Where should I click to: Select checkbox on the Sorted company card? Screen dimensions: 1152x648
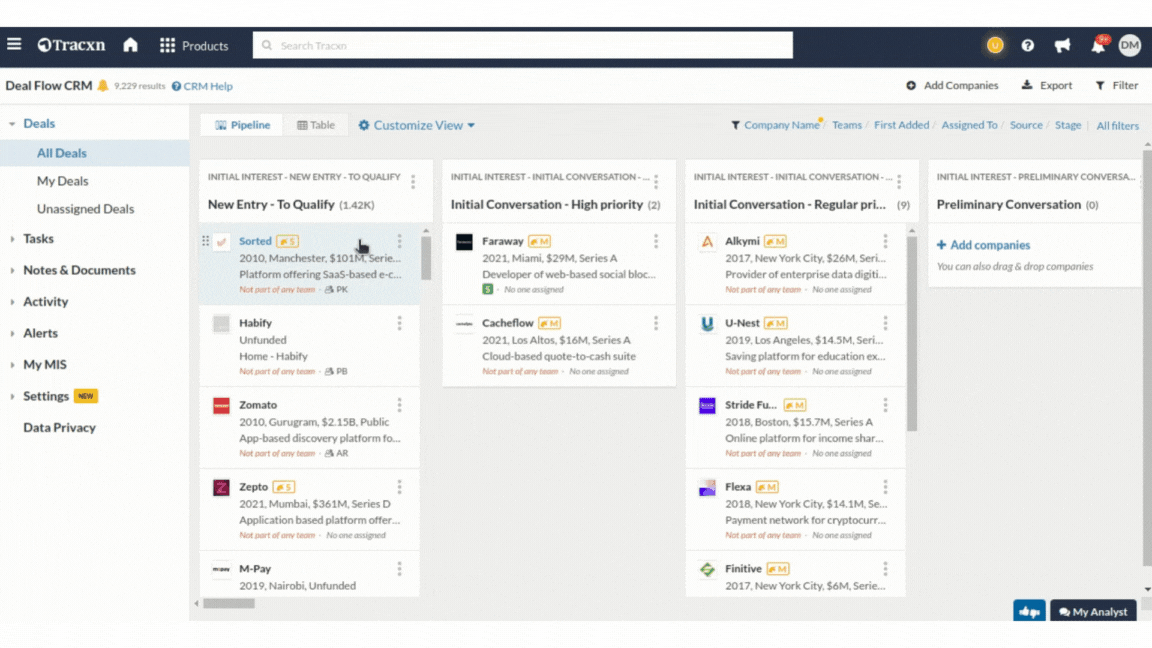(x=222, y=241)
